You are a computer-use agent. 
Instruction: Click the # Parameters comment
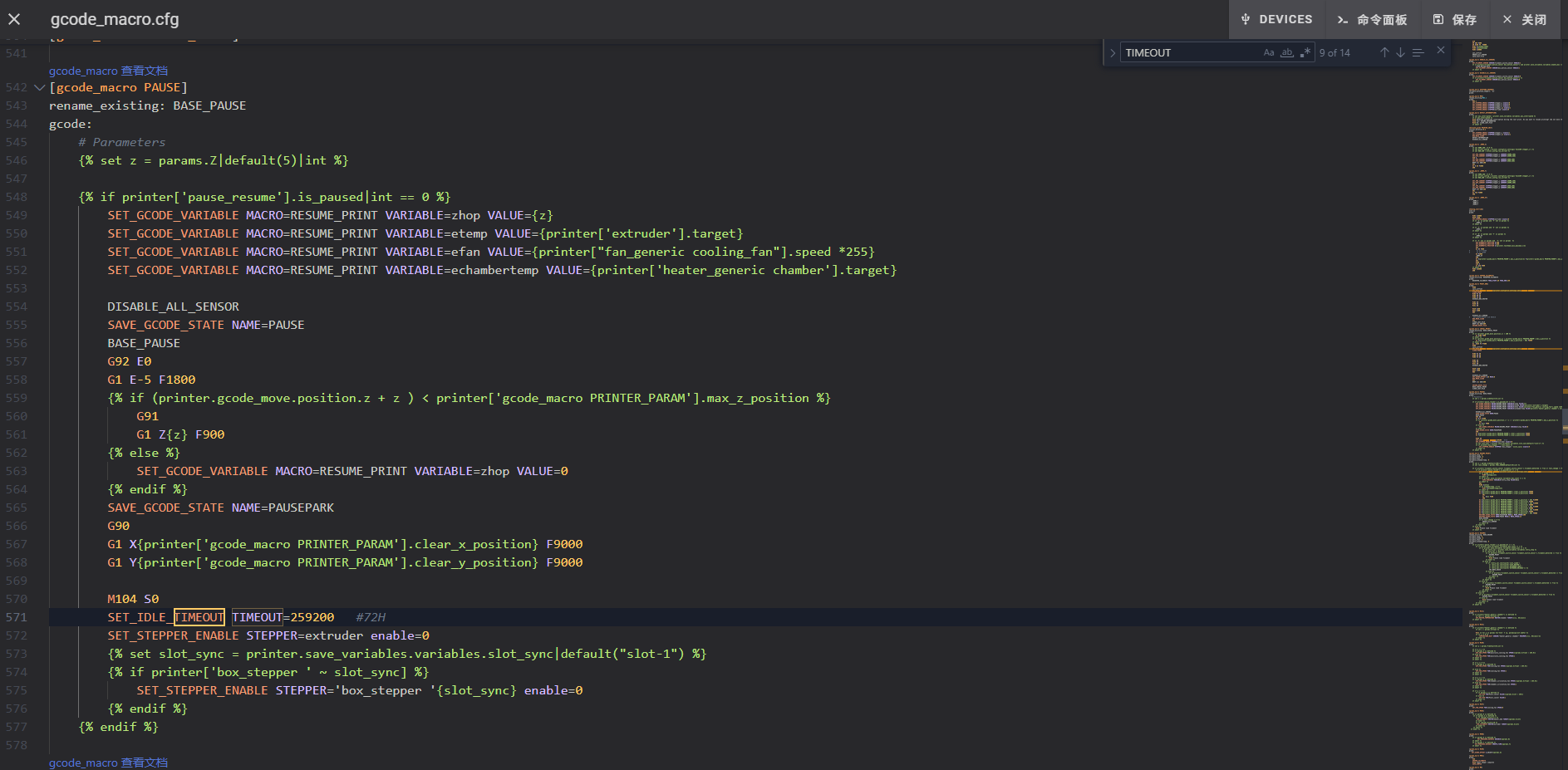tap(121, 142)
